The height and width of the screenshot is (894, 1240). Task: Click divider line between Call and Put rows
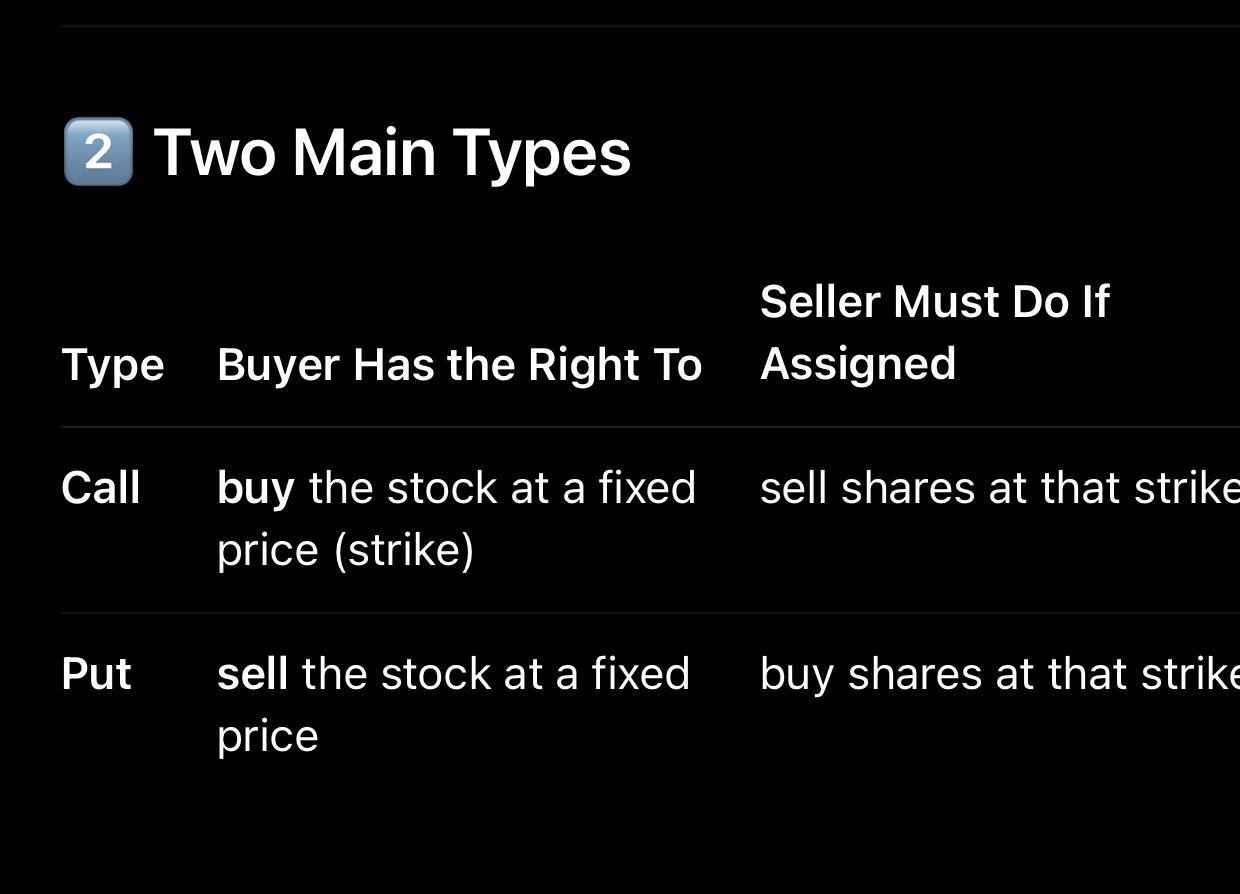[x=650, y=613]
